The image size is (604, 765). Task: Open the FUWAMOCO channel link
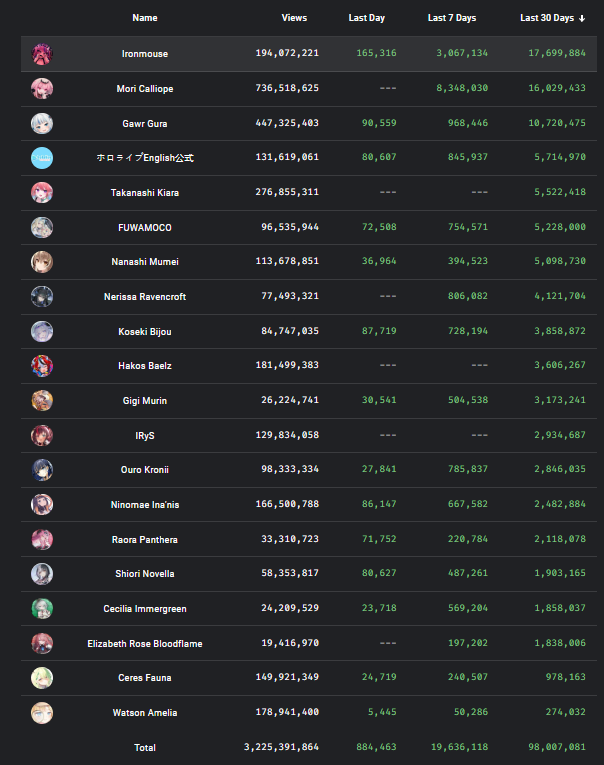pos(145,227)
